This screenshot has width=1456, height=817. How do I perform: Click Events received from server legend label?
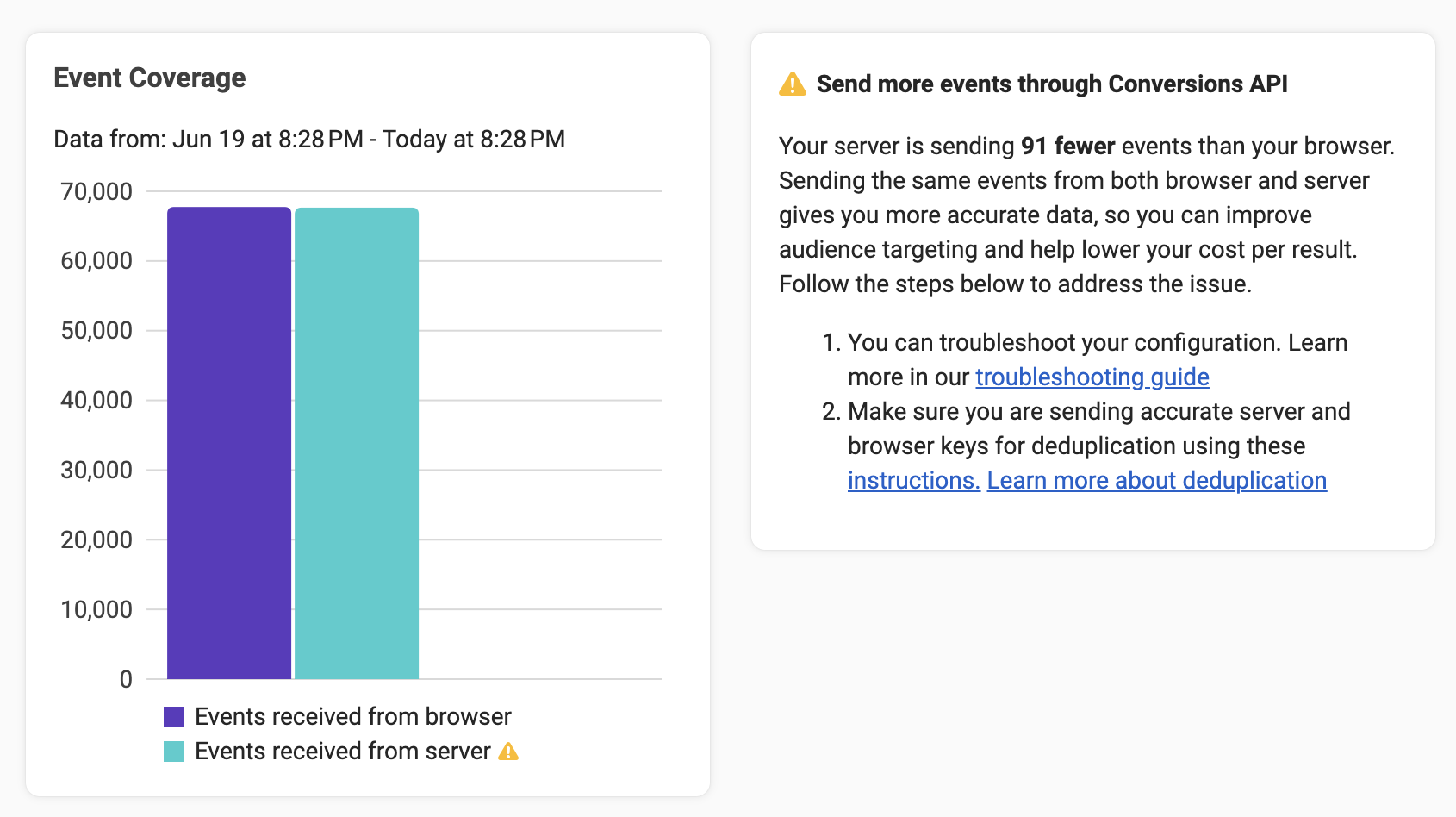click(343, 751)
